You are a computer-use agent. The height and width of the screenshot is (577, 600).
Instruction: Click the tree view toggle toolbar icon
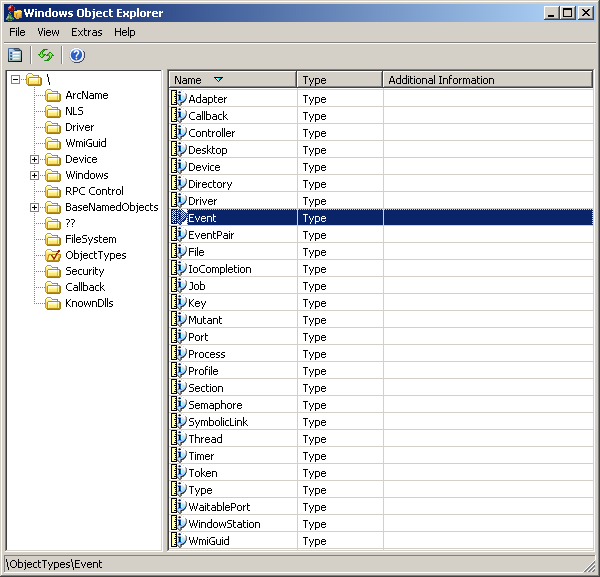pos(15,55)
